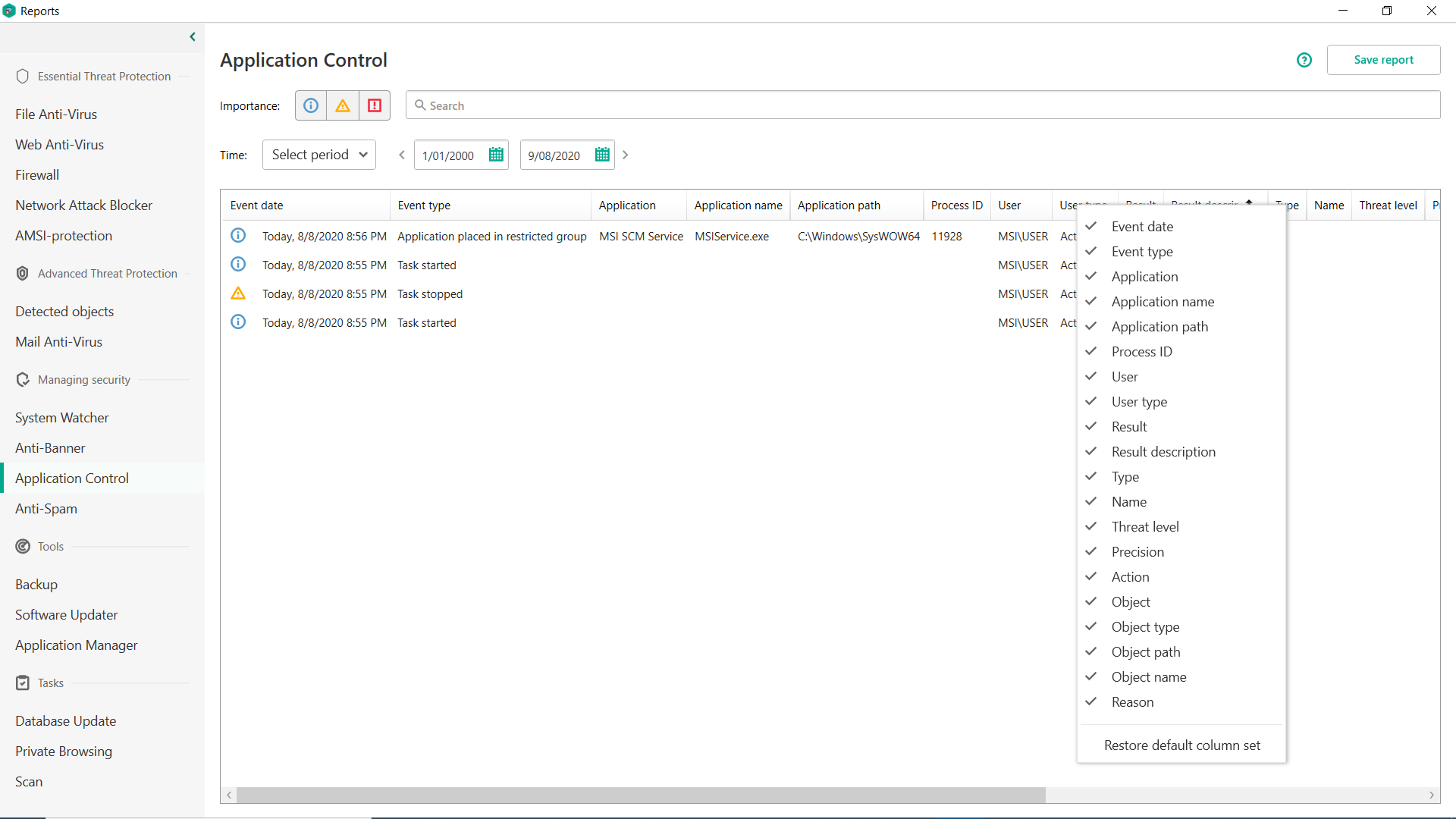Screen dimensions: 1456x819
Task: Sort by the Name column header
Action: [1329, 205]
